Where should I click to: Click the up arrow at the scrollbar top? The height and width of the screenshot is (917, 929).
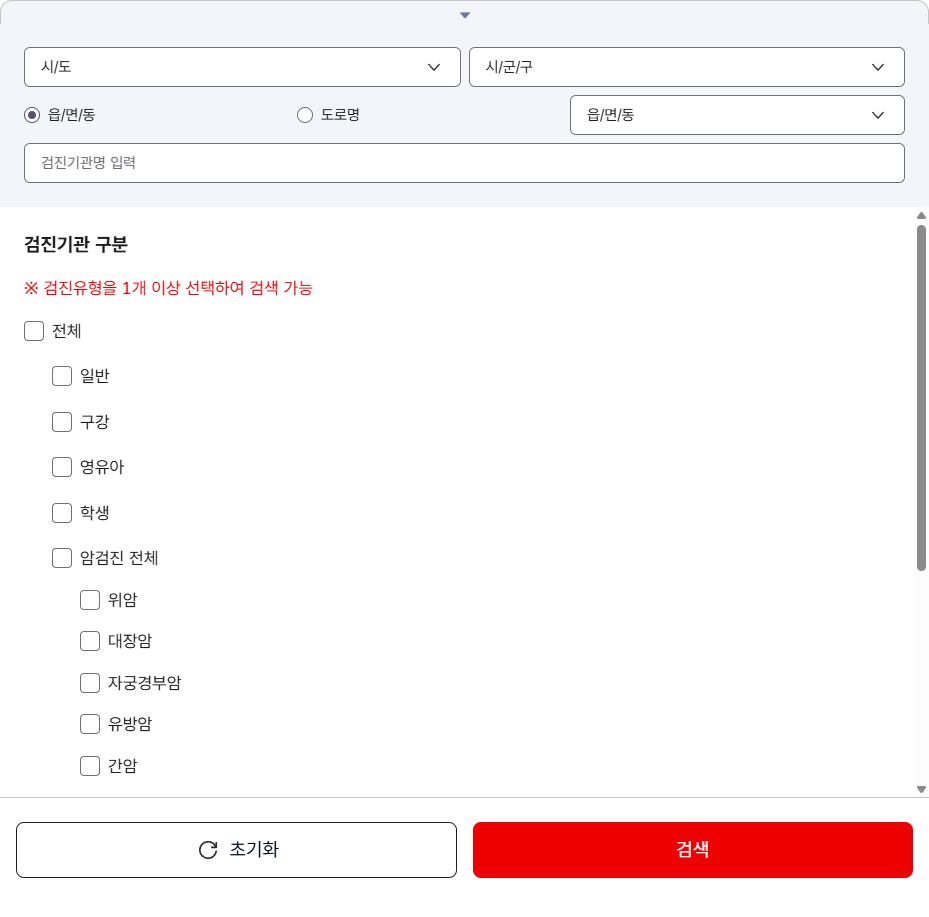[x=922, y=214]
